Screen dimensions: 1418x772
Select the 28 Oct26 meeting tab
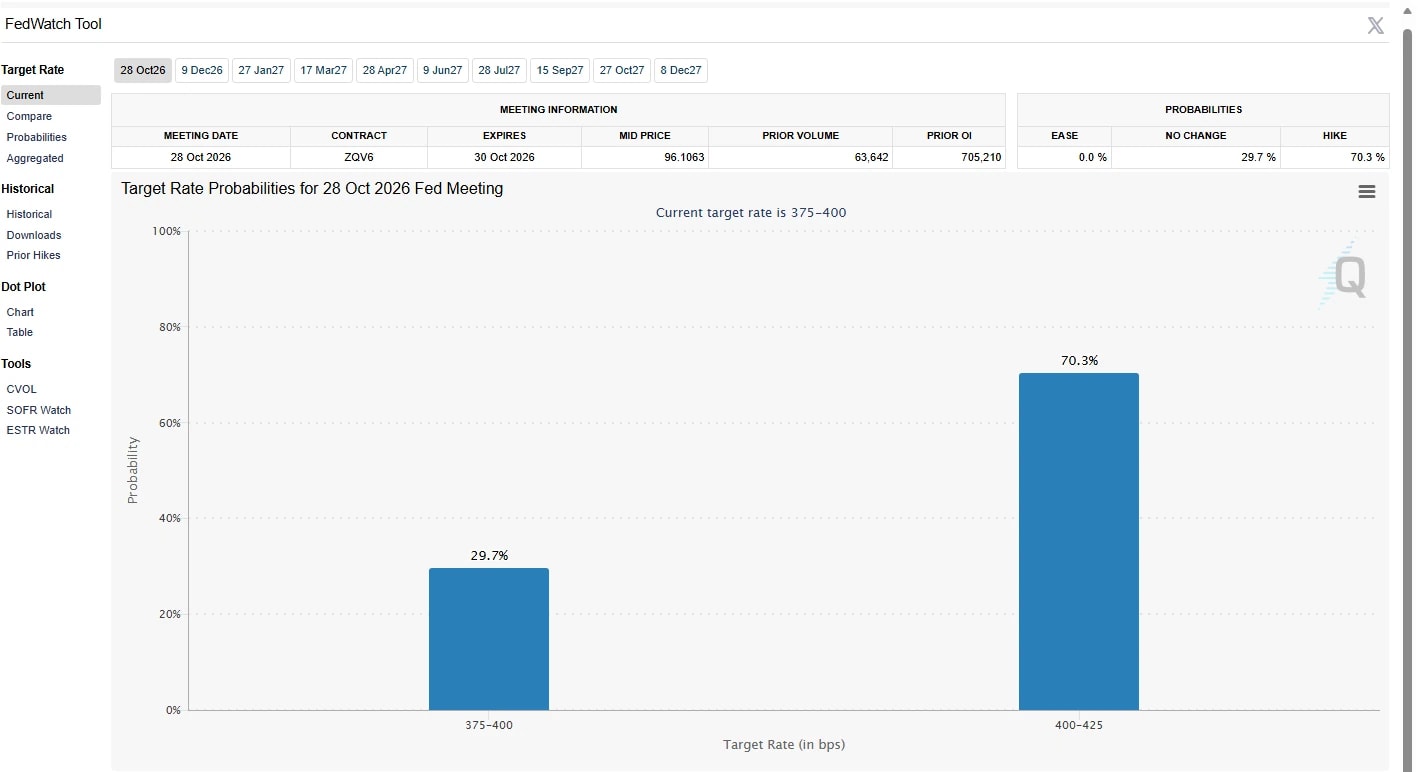143,70
